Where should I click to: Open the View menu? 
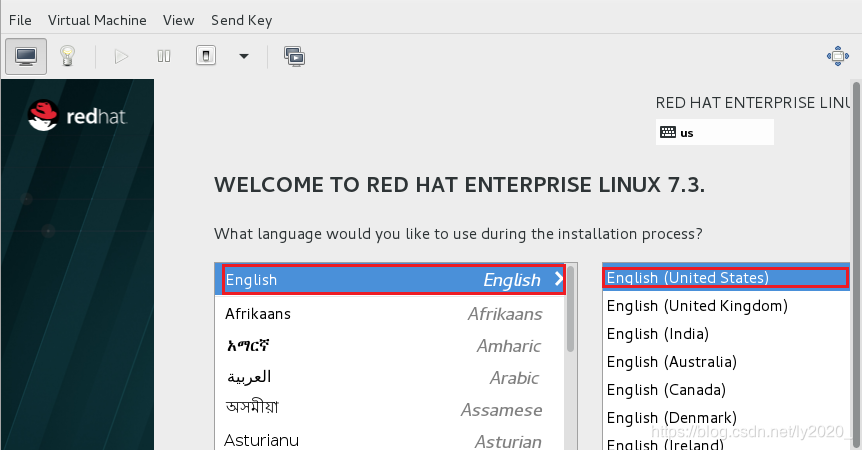tap(178, 20)
